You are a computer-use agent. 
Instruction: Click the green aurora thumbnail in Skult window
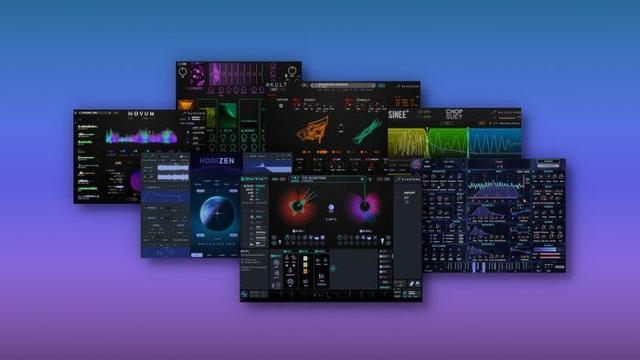pyautogui.click(x=227, y=115)
